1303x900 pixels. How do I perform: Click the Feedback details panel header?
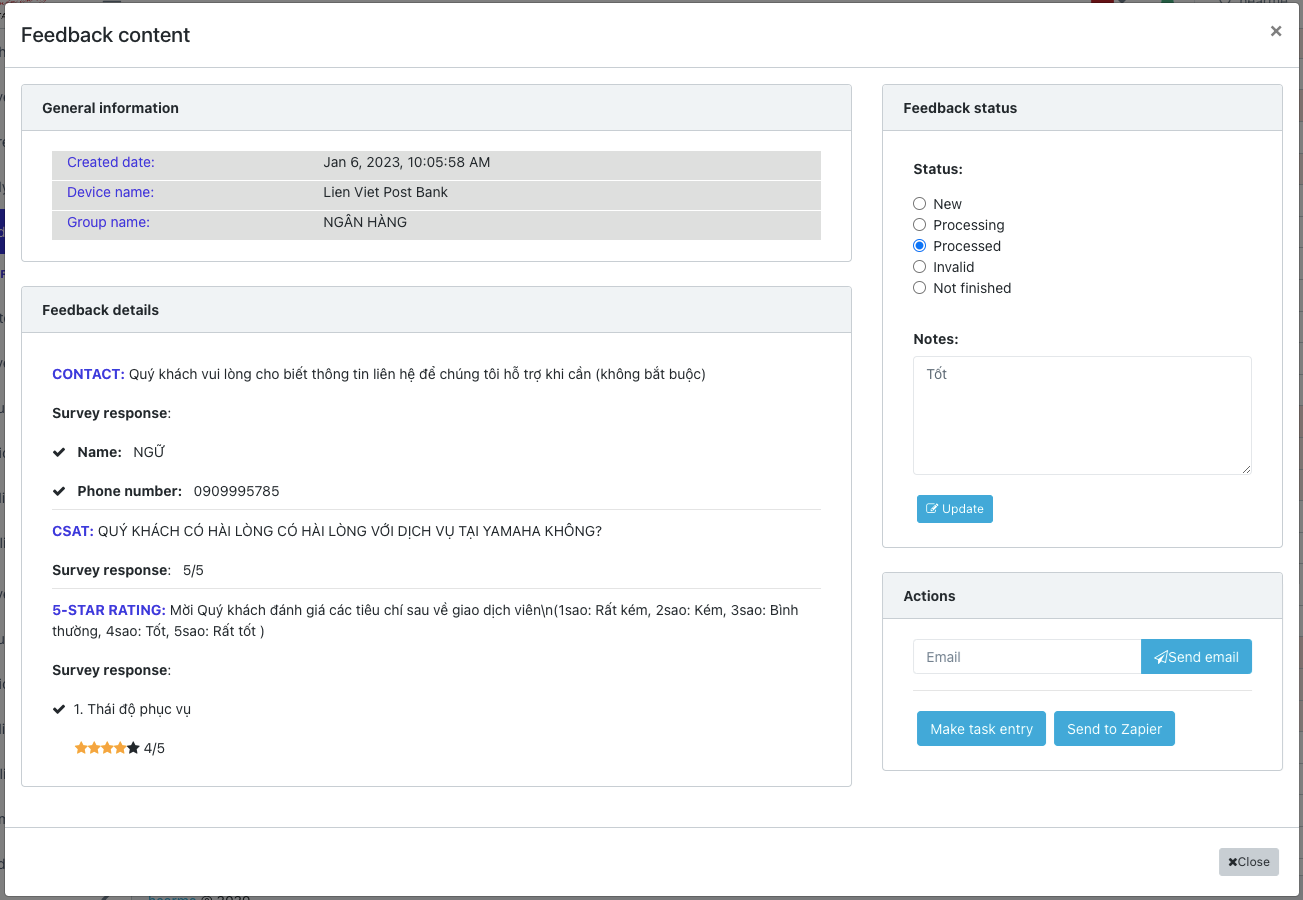point(436,310)
